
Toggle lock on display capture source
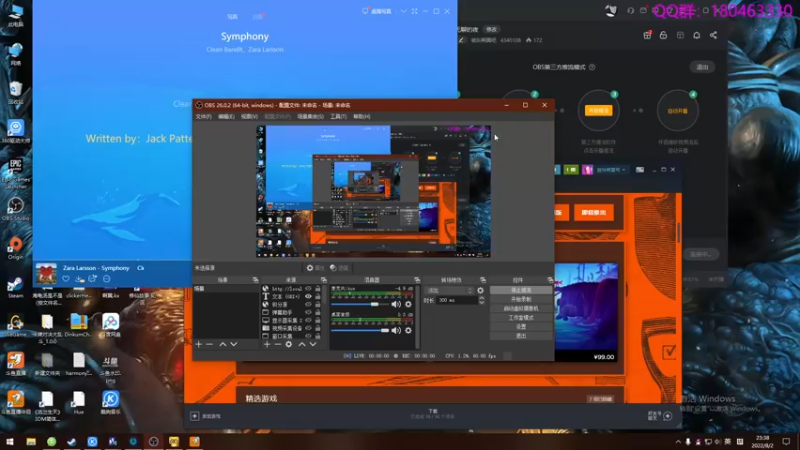tap(318, 320)
